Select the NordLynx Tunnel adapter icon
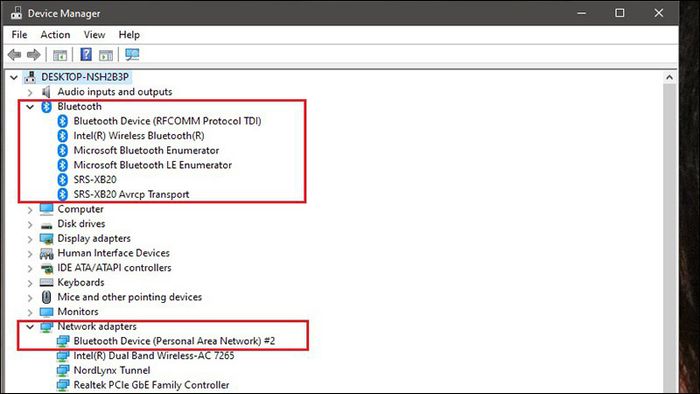Screen dimensions: 700x394 click(x=63, y=370)
